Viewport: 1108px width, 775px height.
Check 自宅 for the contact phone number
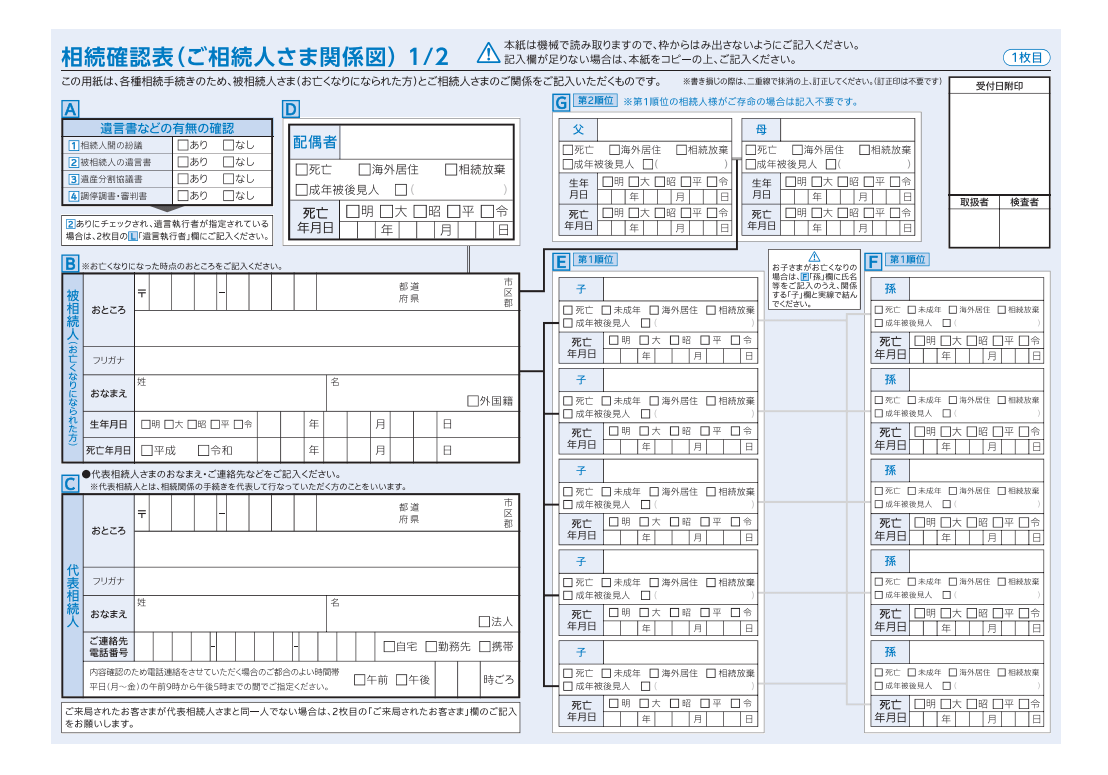click(x=389, y=646)
